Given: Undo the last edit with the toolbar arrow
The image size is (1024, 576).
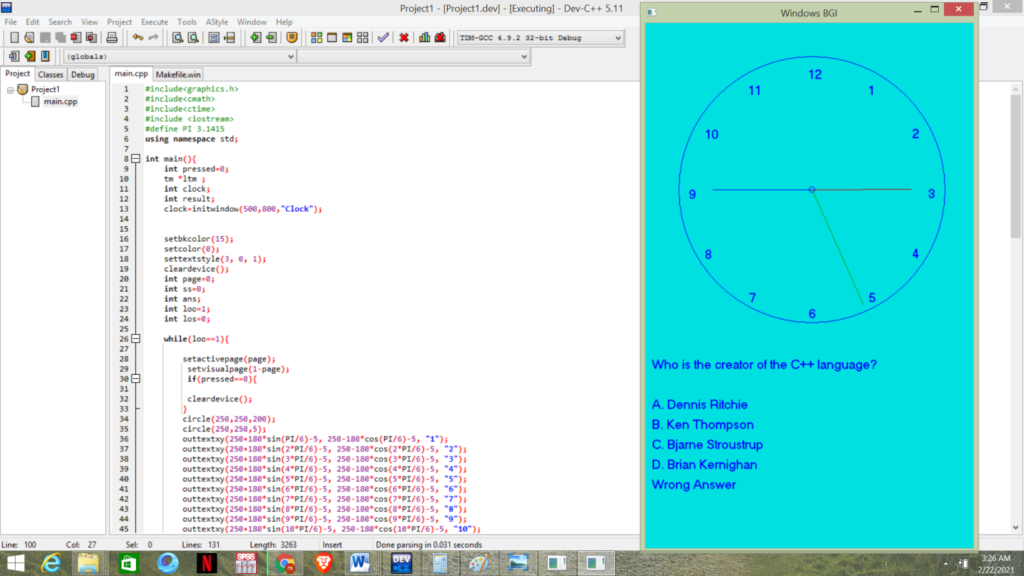Looking at the screenshot, I should click(x=137, y=38).
